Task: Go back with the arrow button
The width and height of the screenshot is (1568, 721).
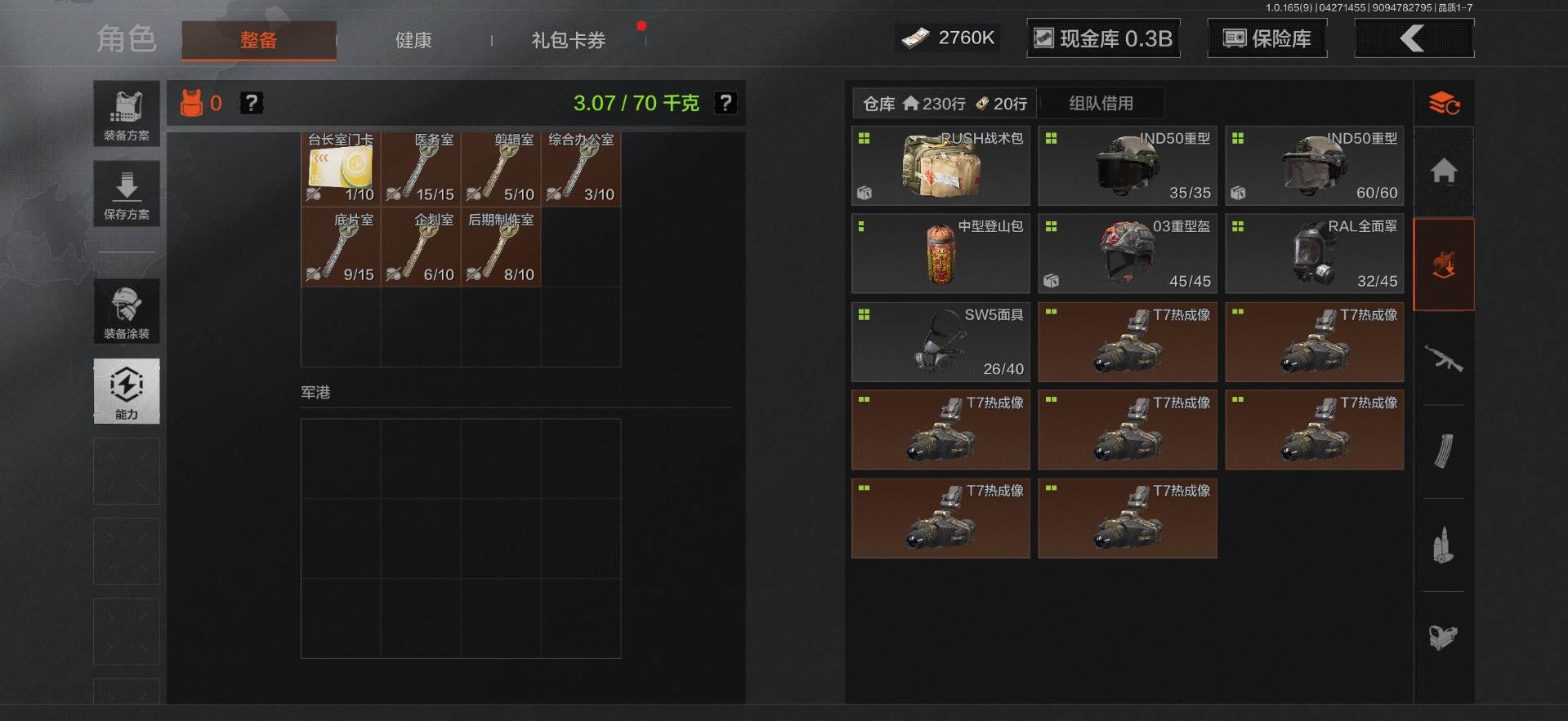Action: [x=1414, y=38]
